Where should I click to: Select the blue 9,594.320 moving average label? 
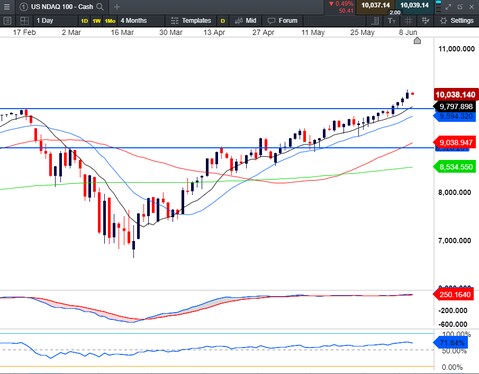pos(455,116)
